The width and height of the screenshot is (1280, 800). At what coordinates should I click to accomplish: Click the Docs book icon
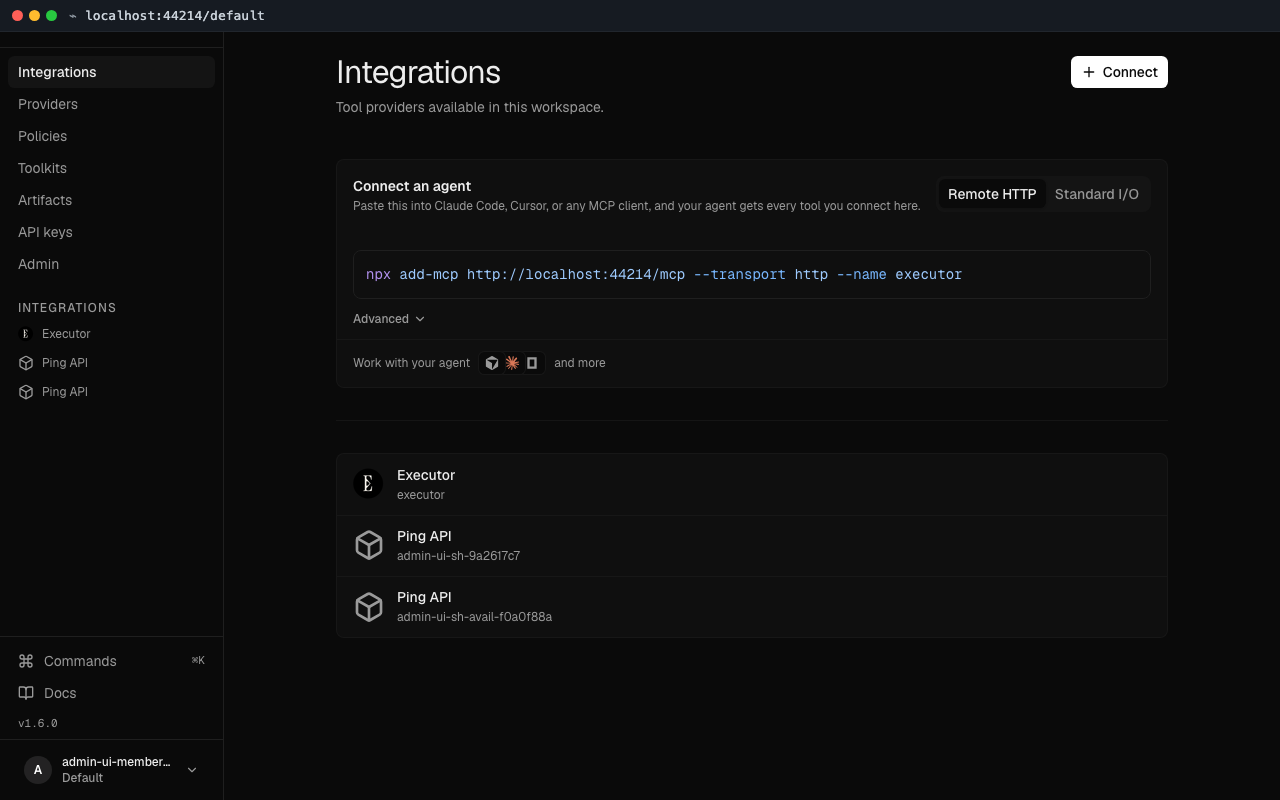[x=26, y=693]
